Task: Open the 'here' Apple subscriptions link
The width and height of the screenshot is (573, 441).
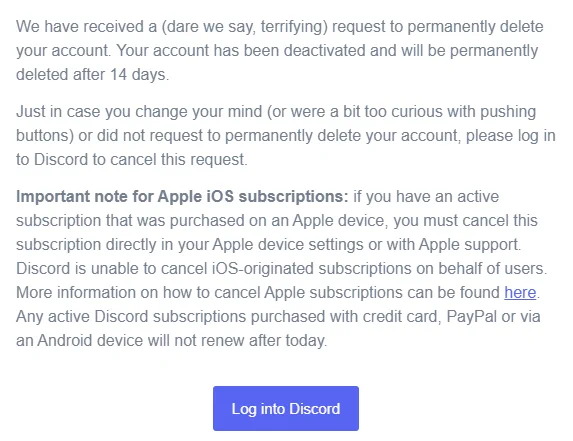Action: point(520,293)
